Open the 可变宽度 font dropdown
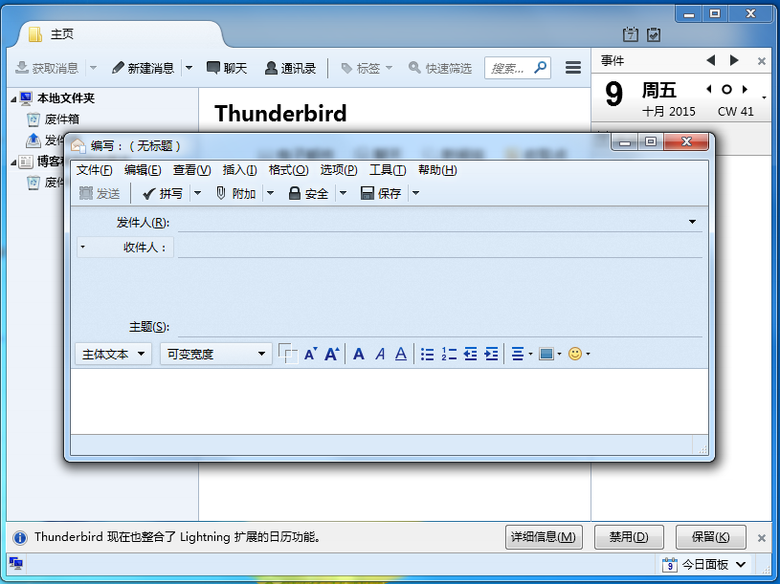Screen dimensions: 780x584 point(215,354)
